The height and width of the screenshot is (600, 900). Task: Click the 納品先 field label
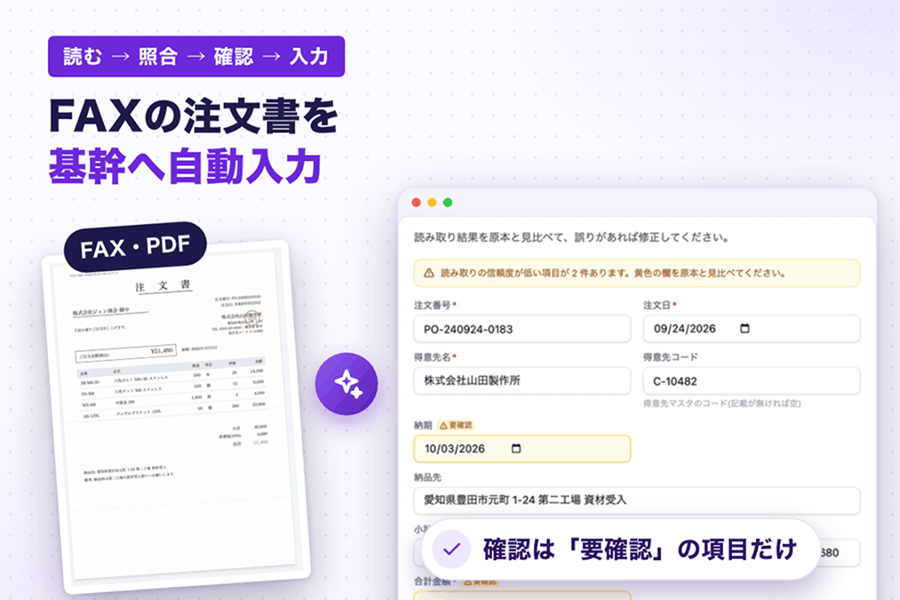(x=428, y=477)
